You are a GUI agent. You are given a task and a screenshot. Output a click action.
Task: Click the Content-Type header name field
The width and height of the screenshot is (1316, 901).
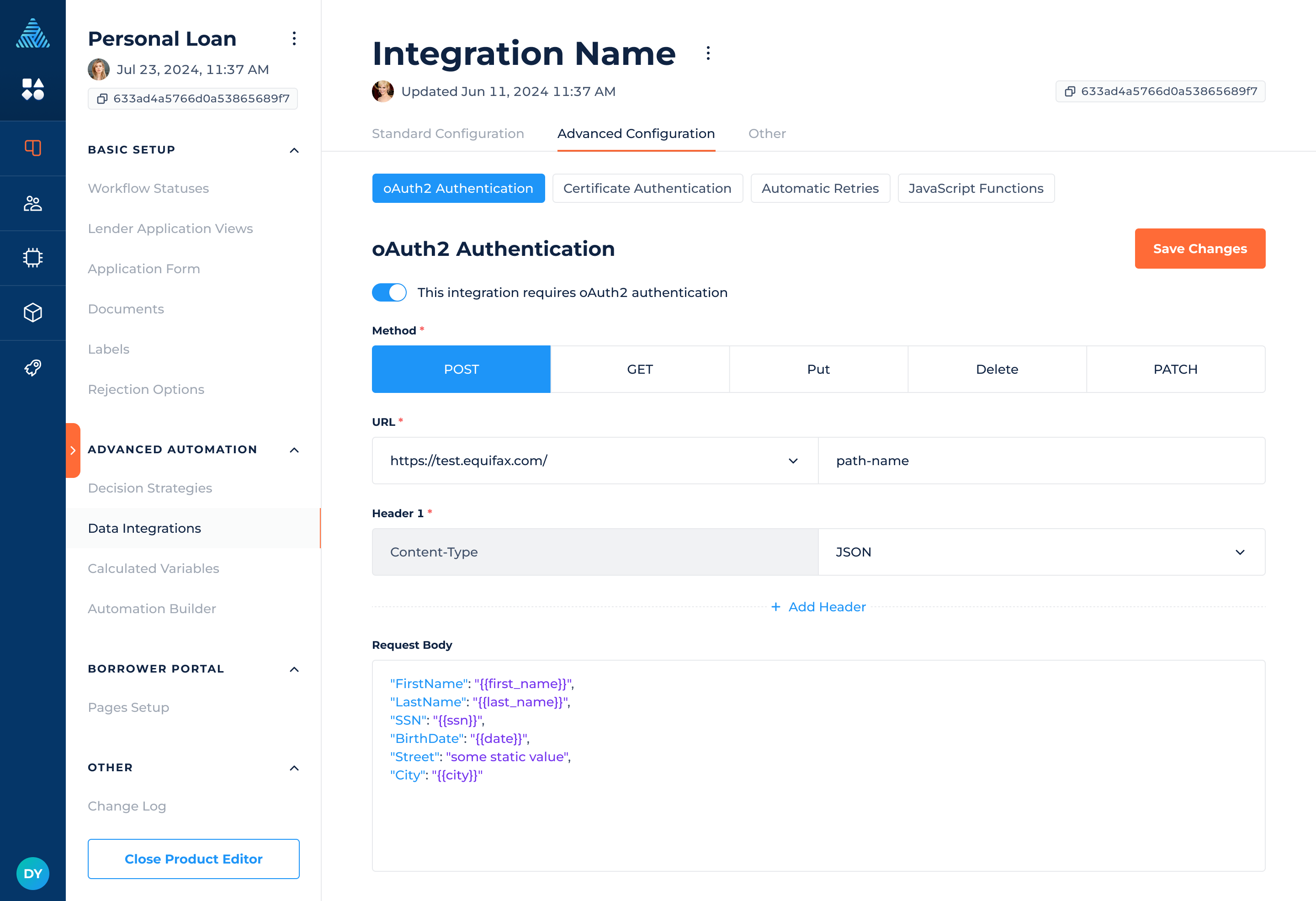[x=594, y=552]
